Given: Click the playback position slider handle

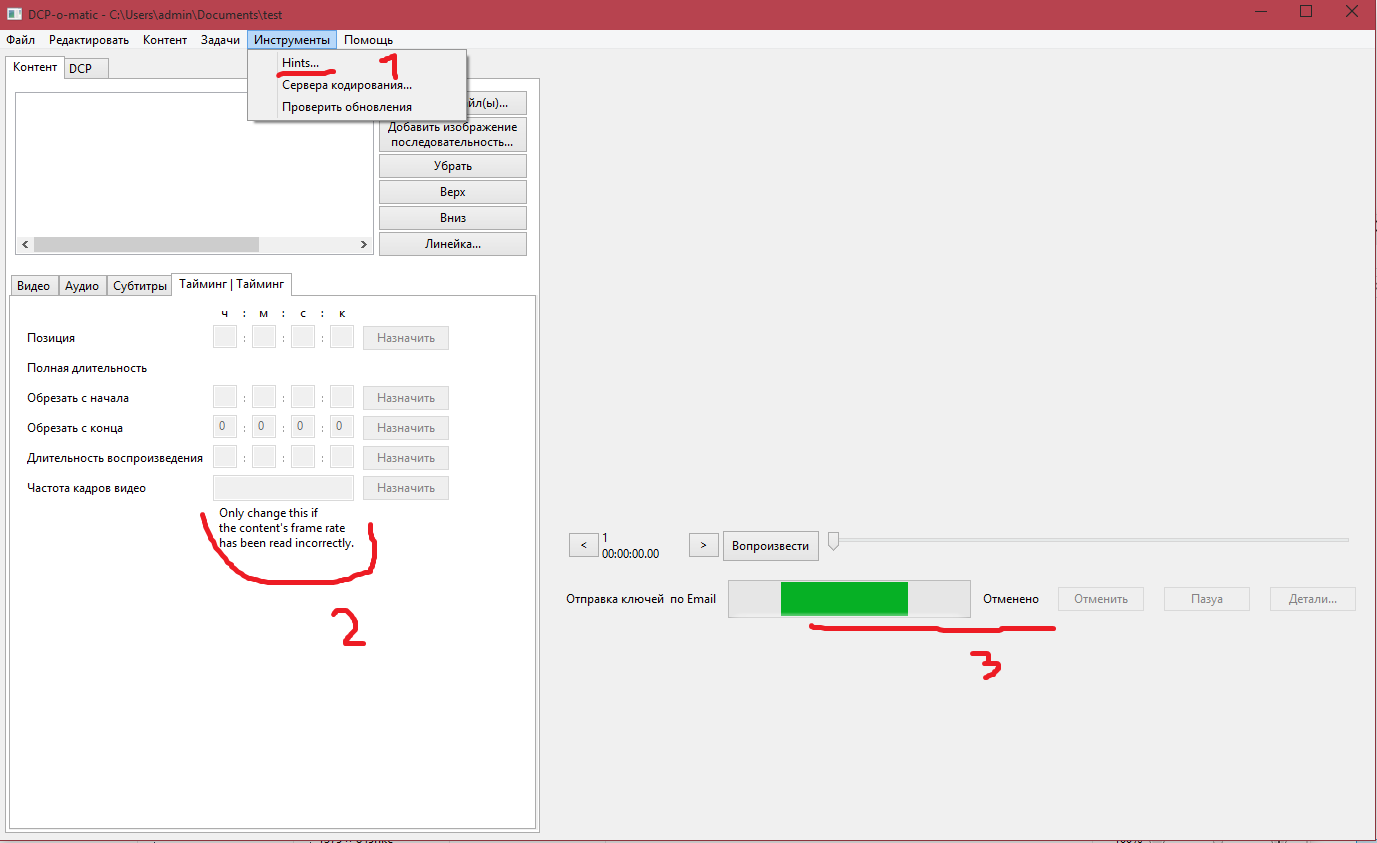Looking at the screenshot, I should (833, 541).
